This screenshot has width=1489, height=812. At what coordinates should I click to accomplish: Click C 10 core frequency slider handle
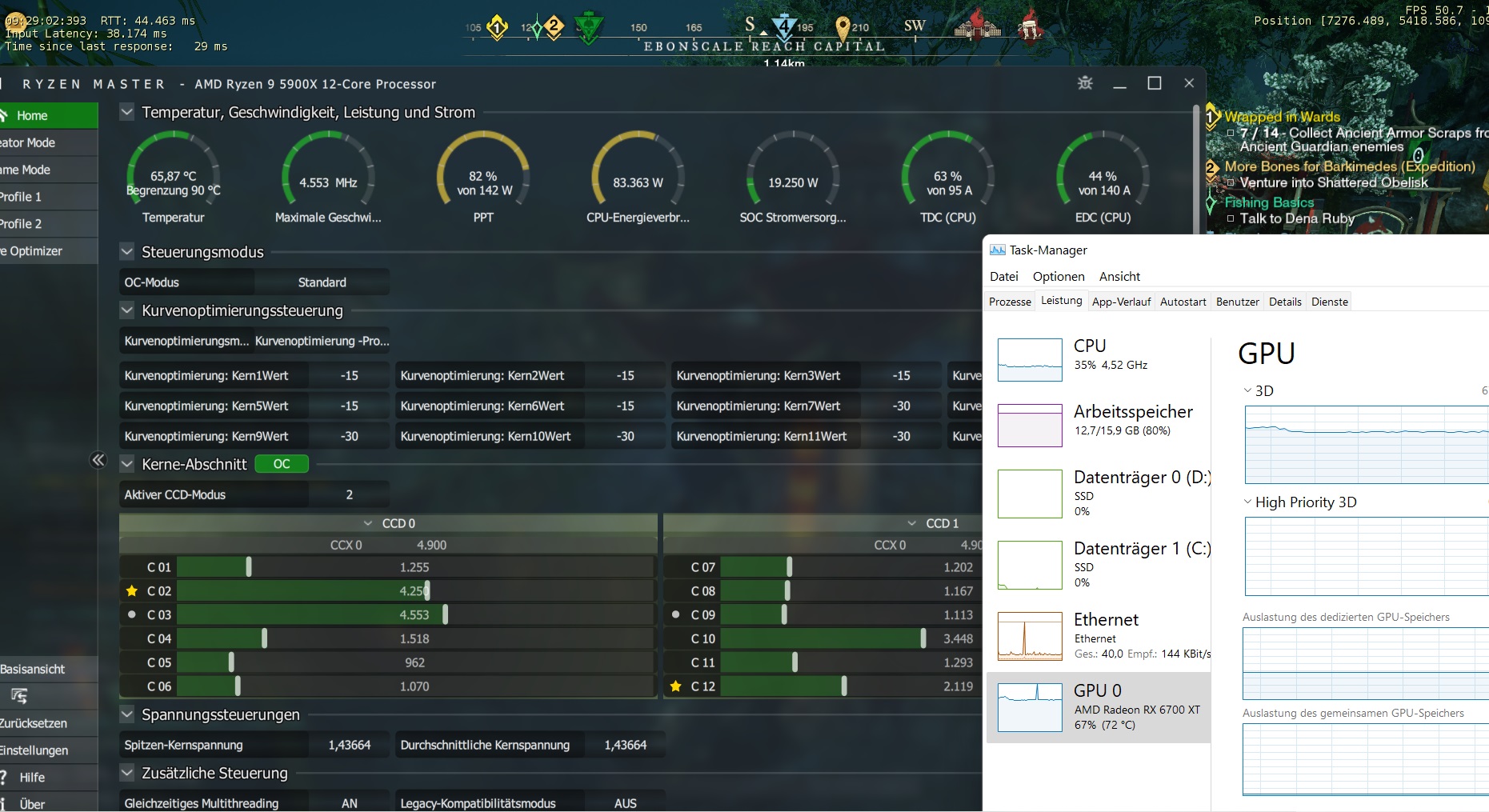point(923,638)
